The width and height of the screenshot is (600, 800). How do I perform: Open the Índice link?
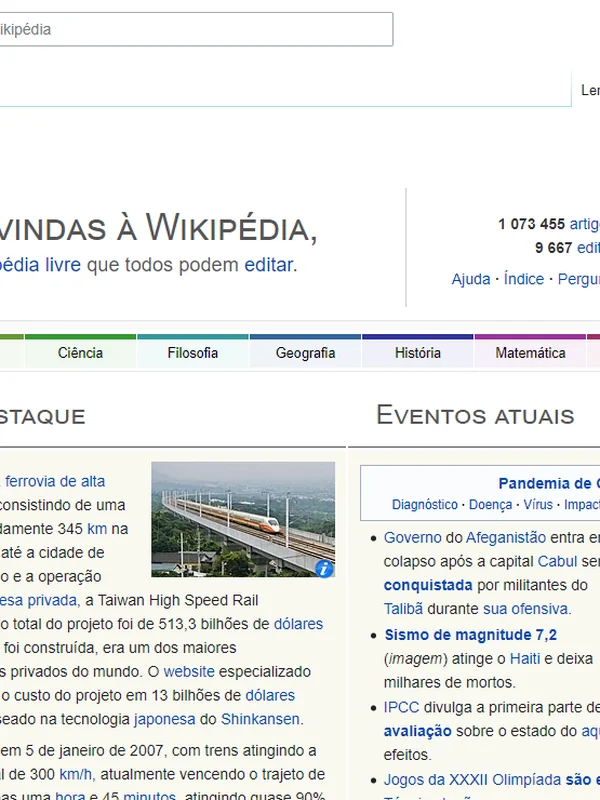pos(523,279)
